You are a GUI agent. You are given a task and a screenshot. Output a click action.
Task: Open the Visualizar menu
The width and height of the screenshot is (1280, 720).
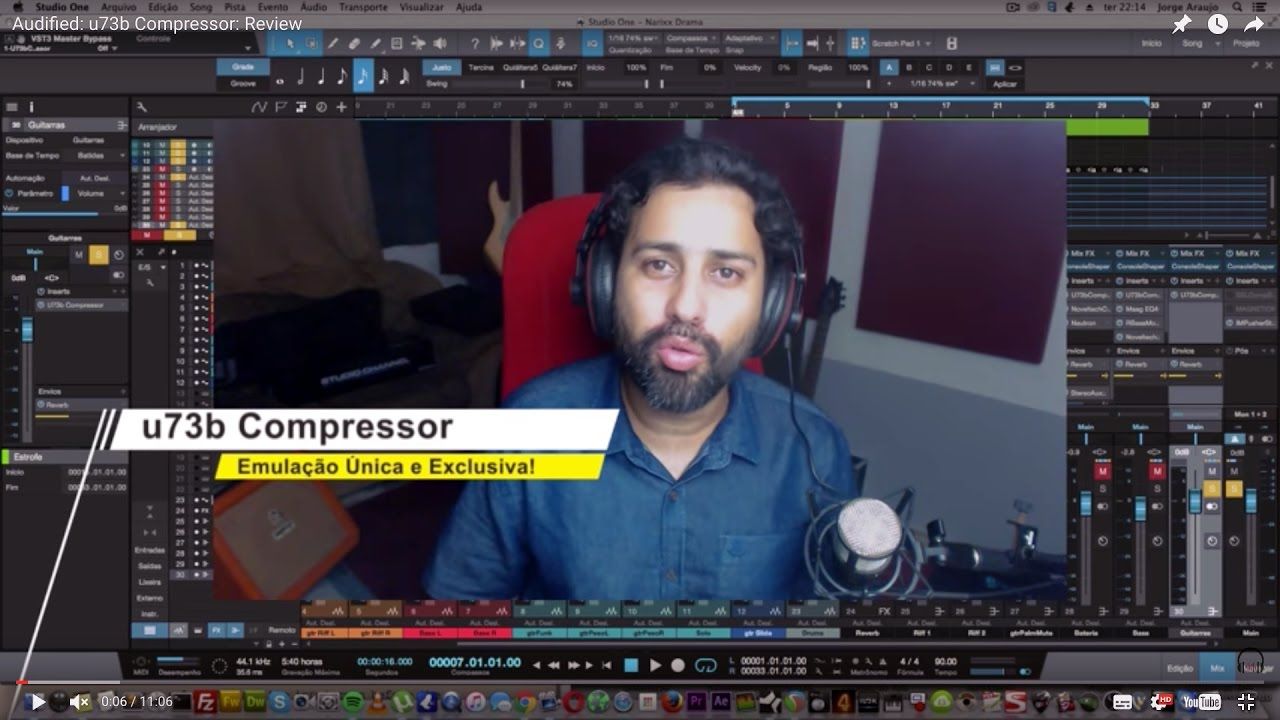point(421,7)
